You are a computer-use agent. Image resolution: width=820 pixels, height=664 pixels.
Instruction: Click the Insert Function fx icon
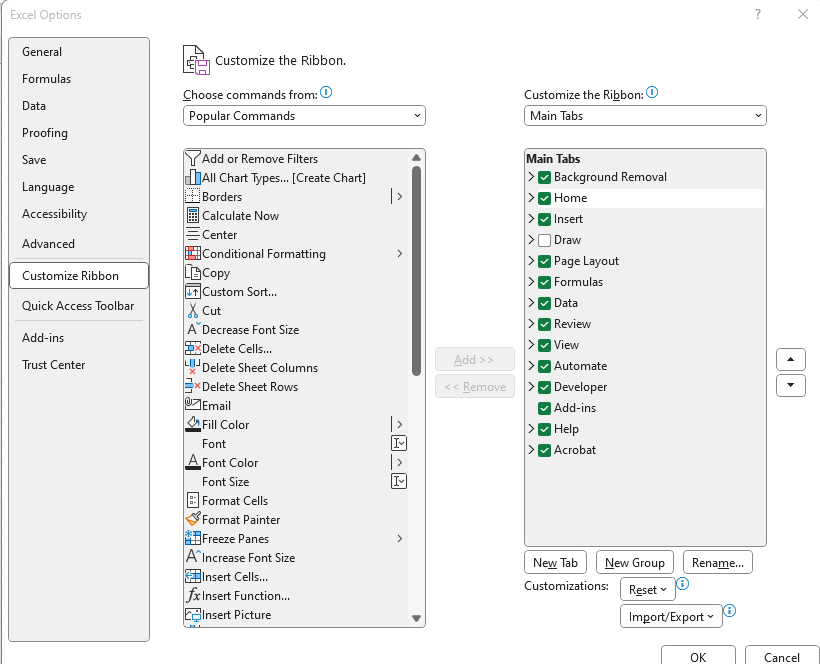click(x=193, y=595)
